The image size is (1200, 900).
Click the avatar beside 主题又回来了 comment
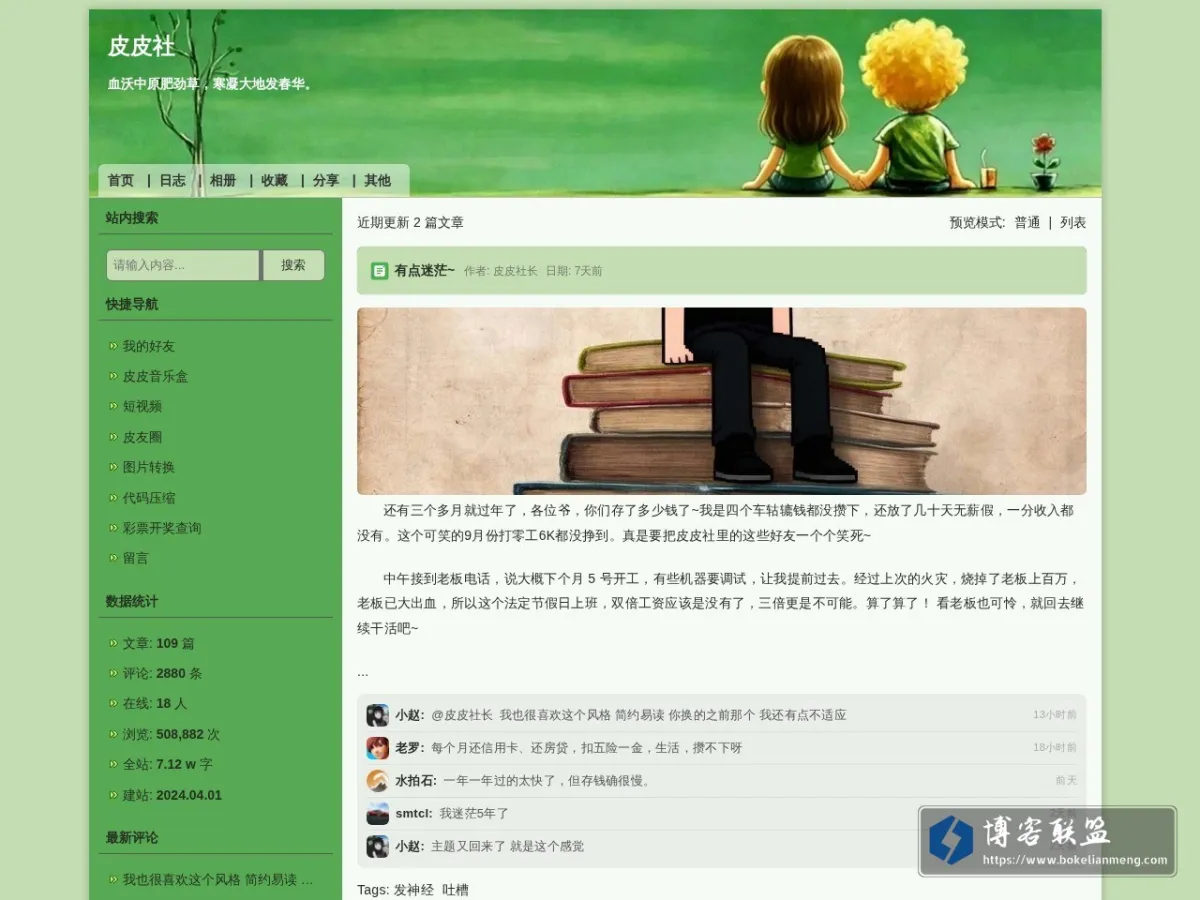click(x=377, y=846)
